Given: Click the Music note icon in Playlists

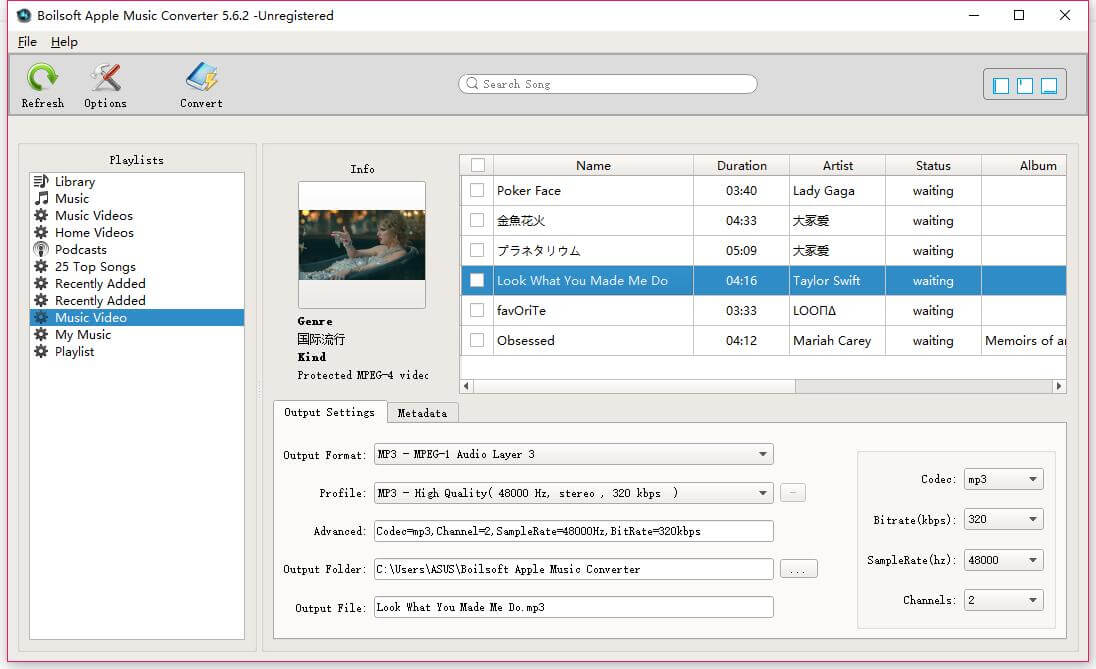Looking at the screenshot, I should pyautogui.click(x=41, y=198).
